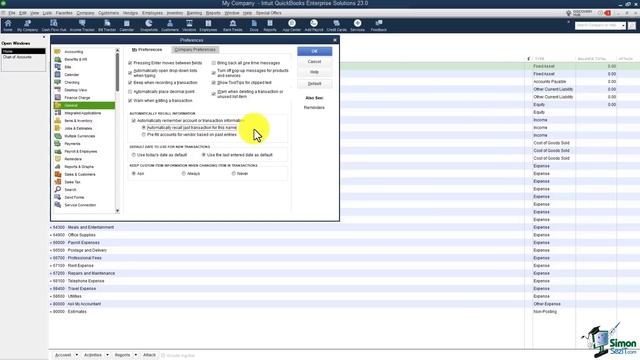Toggle Automatically remember account or transaction information
This screenshot has height=360, width=640.
pyautogui.click(x=133, y=121)
